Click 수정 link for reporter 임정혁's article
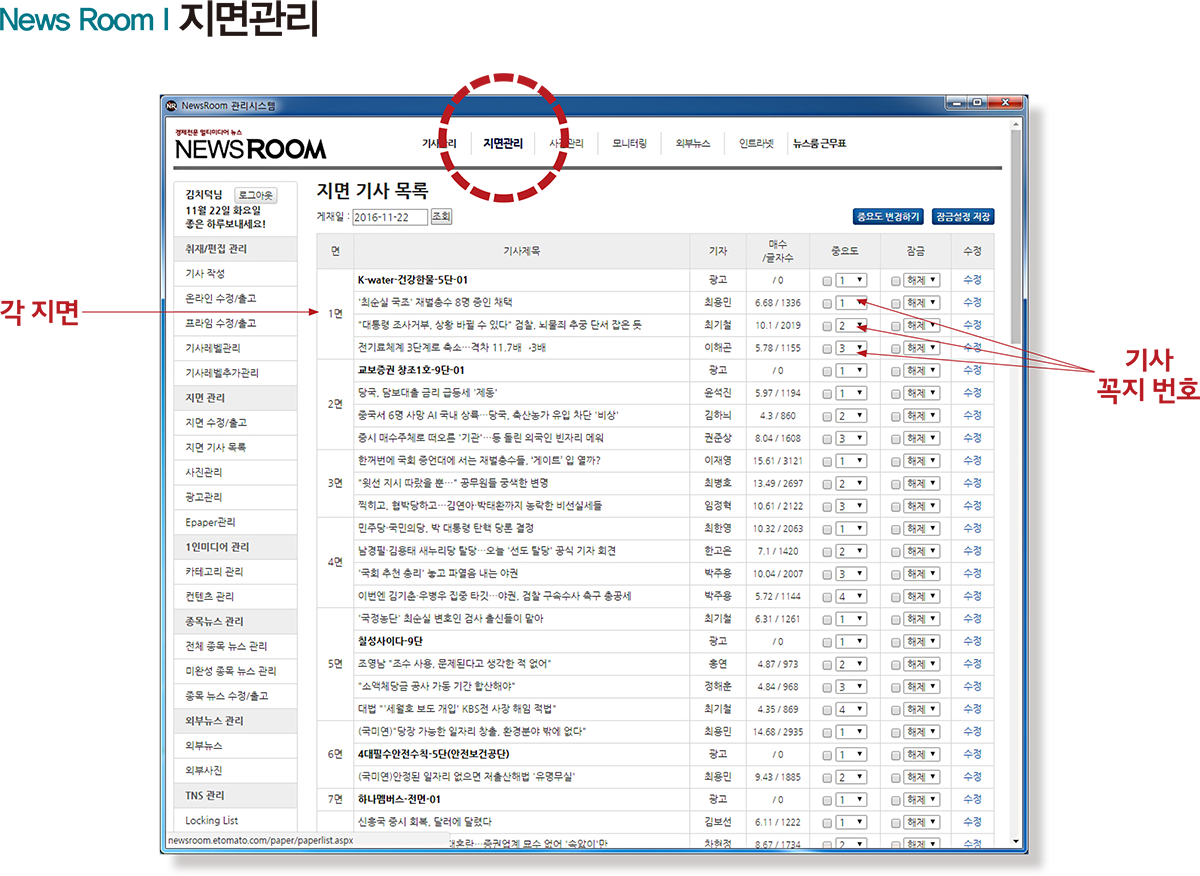The image size is (1200, 876). point(972,506)
